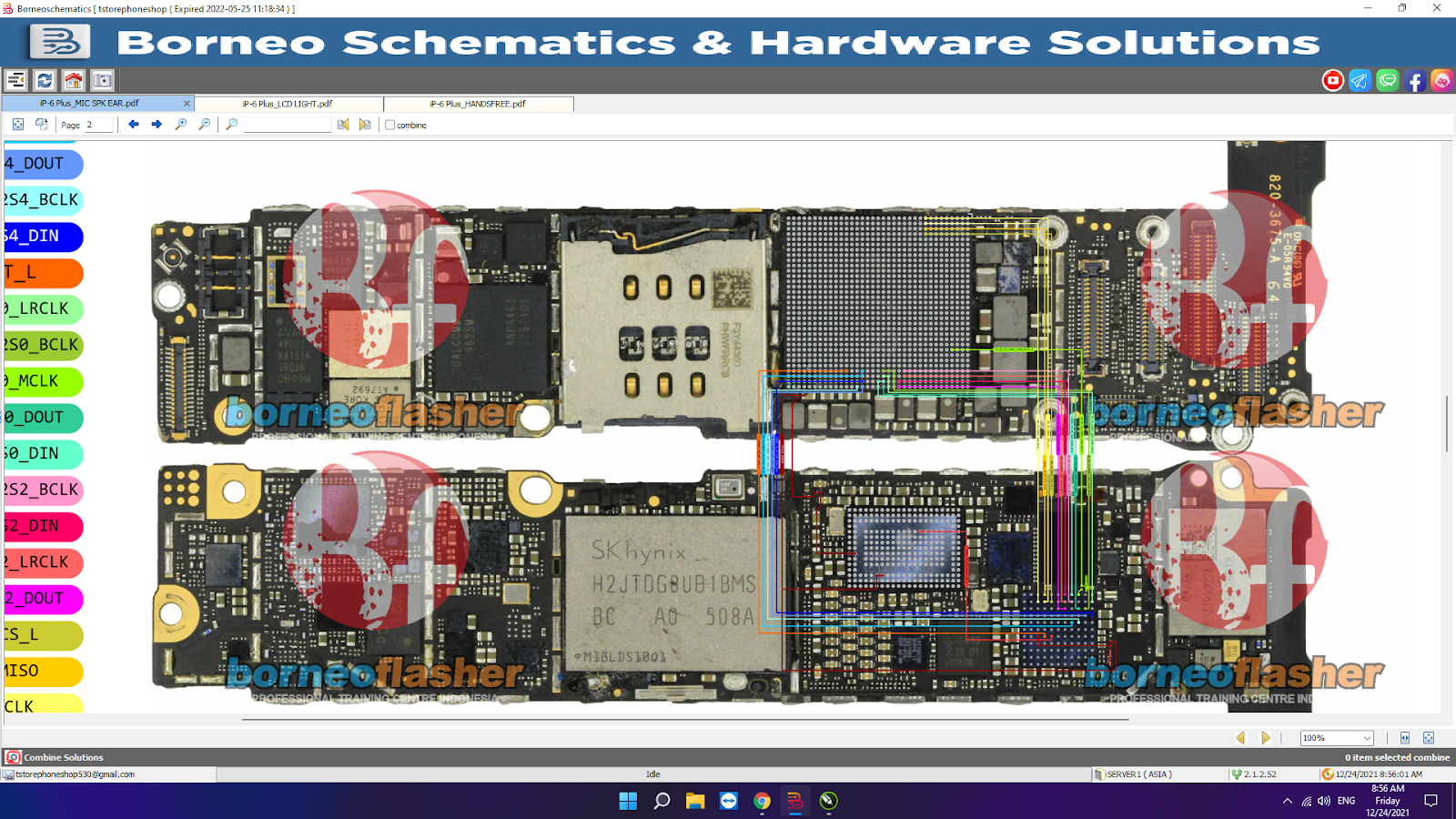The width and height of the screenshot is (1456, 819).
Task: Click the horizontal scrollbar below the board image
Action: 685,719
